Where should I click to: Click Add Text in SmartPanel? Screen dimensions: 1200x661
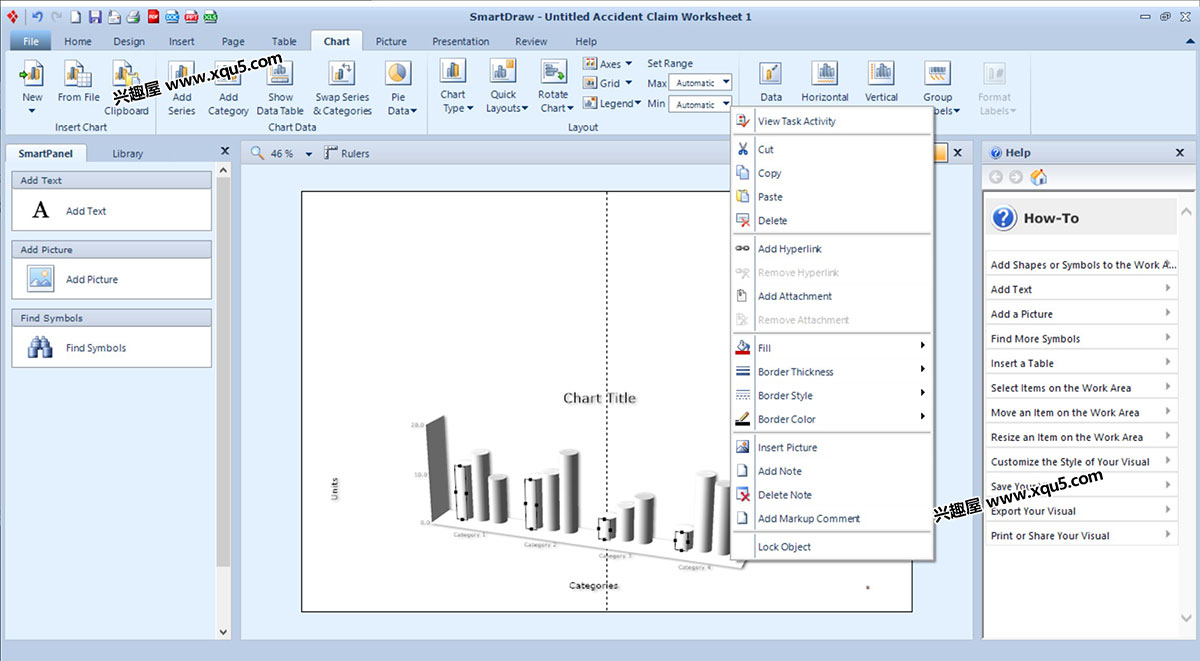(111, 211)
